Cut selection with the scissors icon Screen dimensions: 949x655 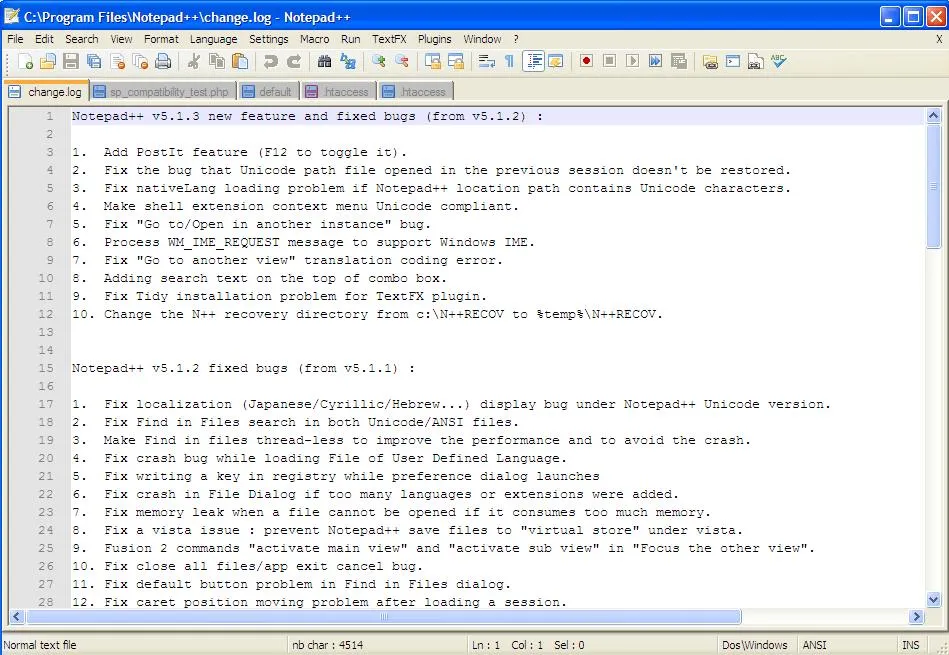pyautogui.click(x=194, y=61)
